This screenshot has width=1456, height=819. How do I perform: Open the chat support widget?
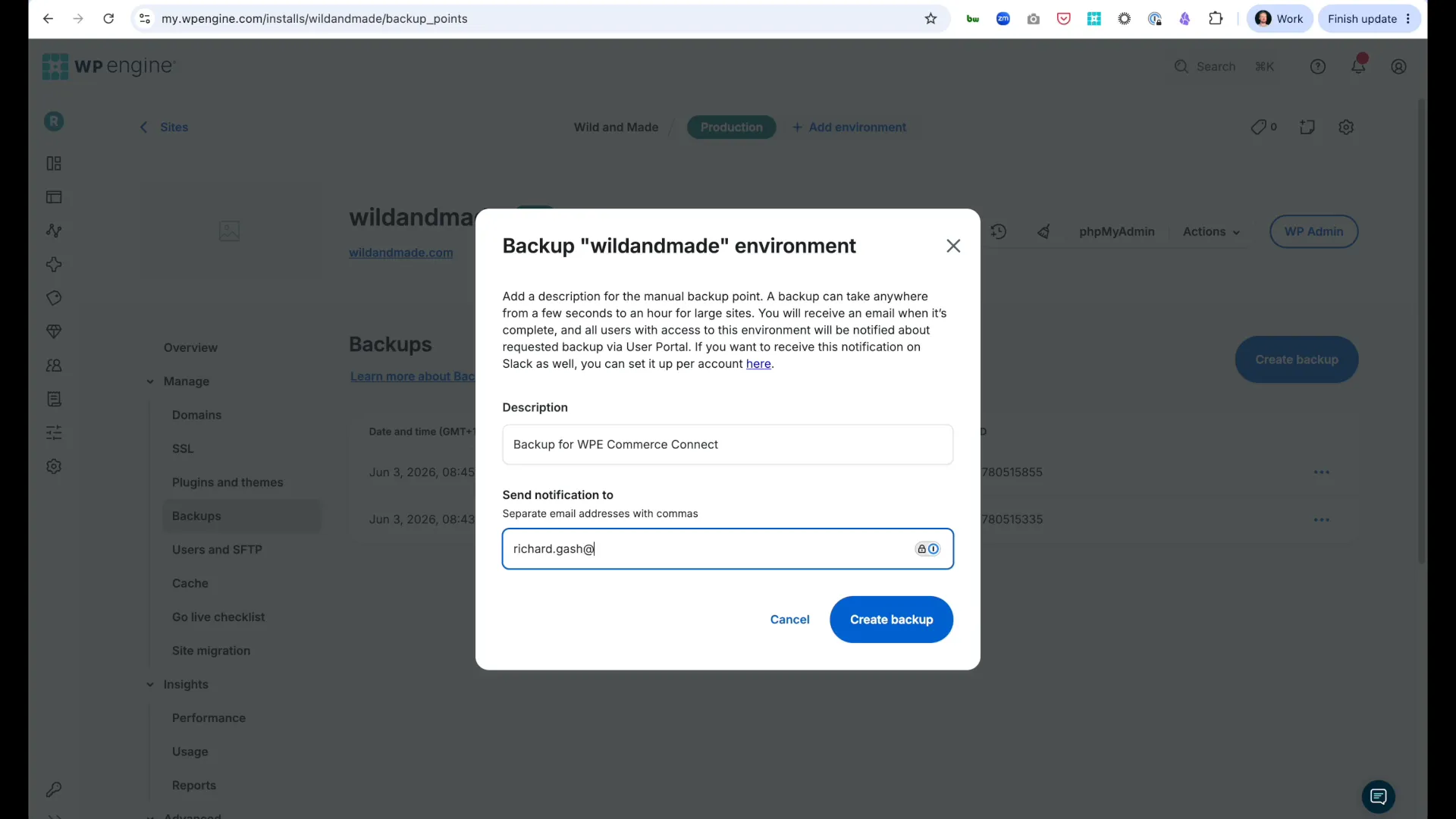click(1378, 796)
